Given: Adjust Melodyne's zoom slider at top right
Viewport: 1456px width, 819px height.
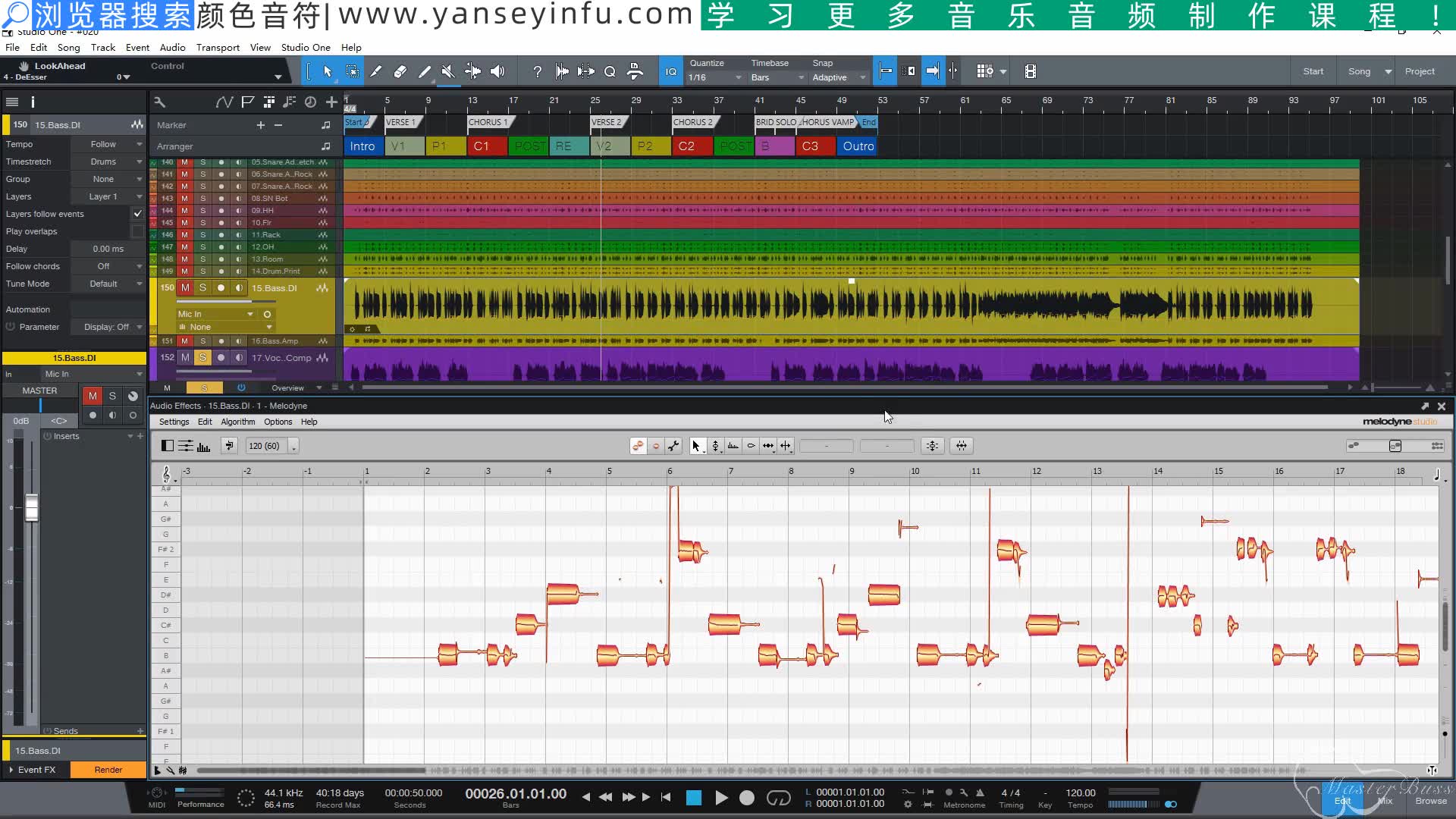Looking at the screenshot, I should coord(1395,446).
